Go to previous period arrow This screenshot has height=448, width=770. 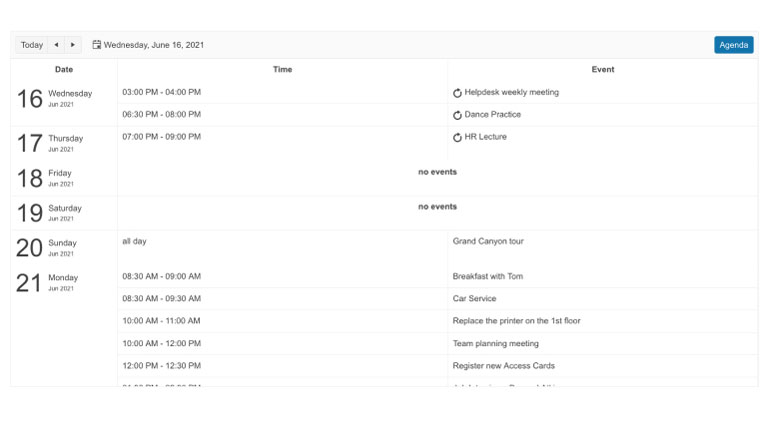[x=56, y=45]
